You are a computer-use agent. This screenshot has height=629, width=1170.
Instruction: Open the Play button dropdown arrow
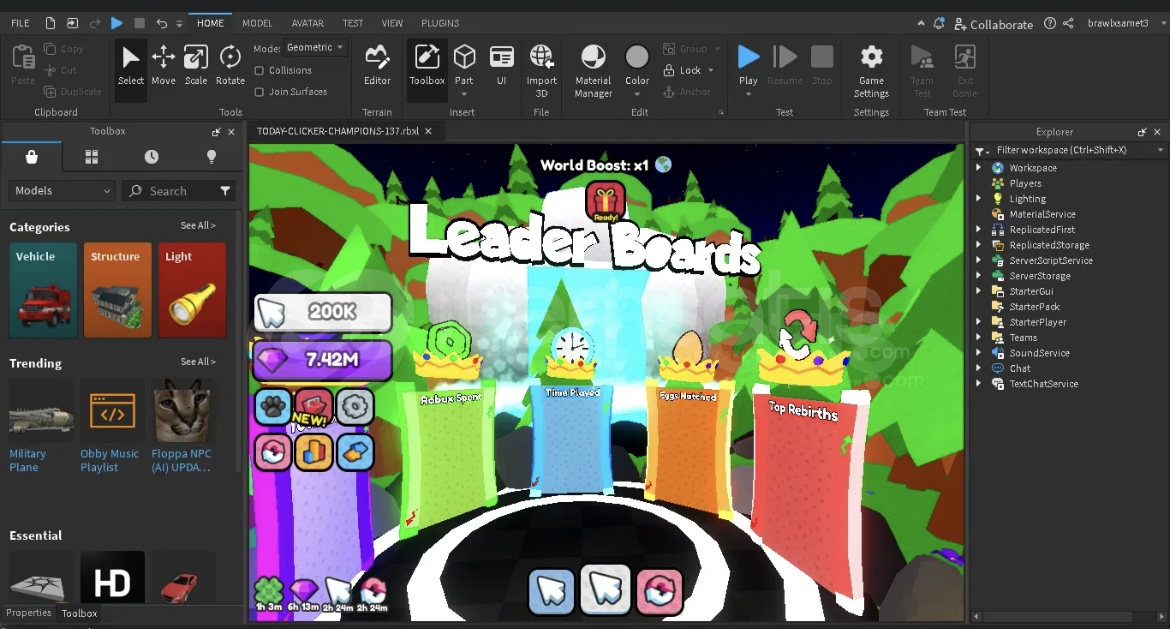[x=748, y=94]
